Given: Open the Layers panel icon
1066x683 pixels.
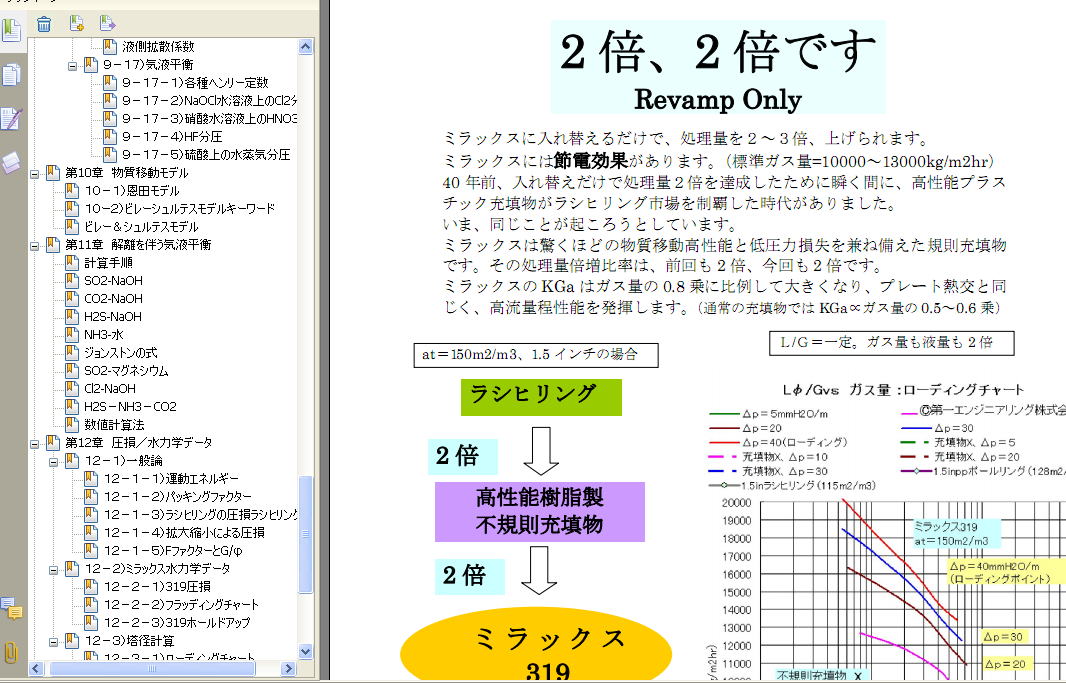Looking at the screenshot, I should click(12, 162).
